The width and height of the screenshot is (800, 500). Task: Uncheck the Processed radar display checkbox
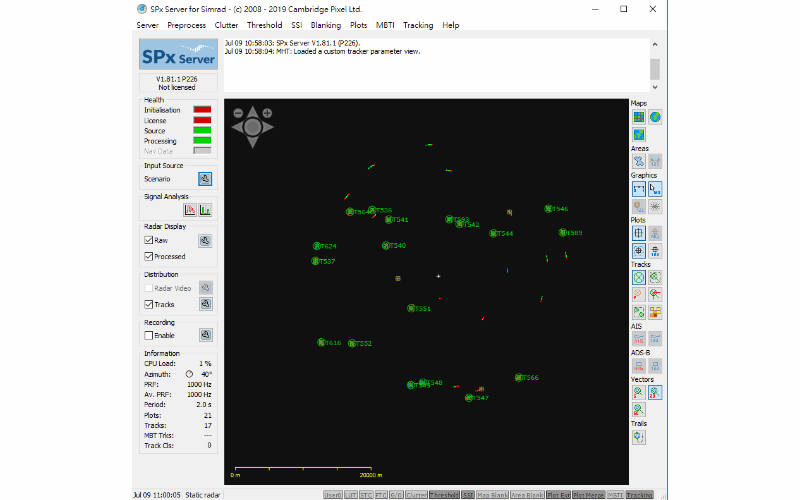click(148, 256)
